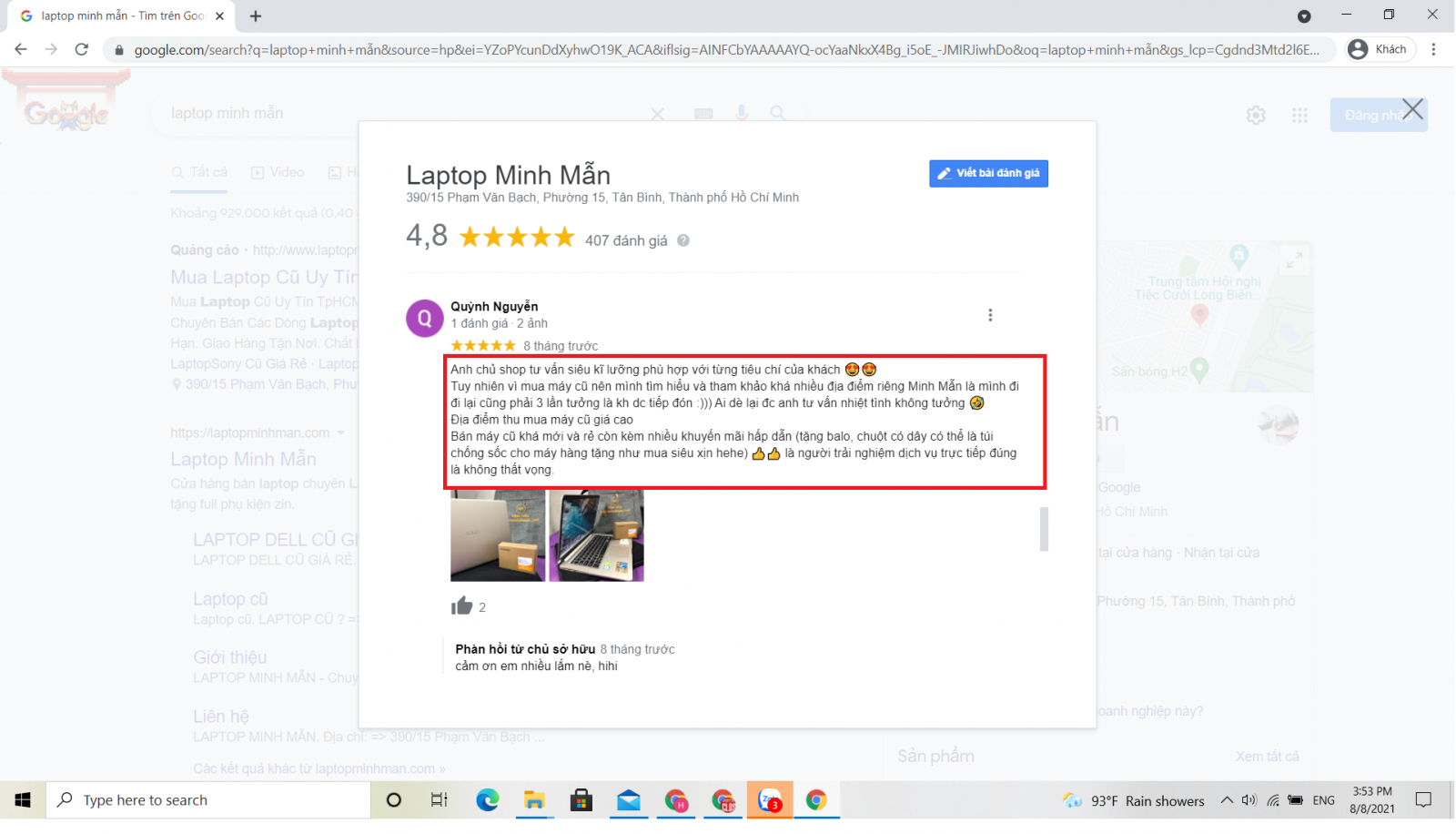Open the notification center icon
1456x834 pixels.
click(x=1424, y=800)
